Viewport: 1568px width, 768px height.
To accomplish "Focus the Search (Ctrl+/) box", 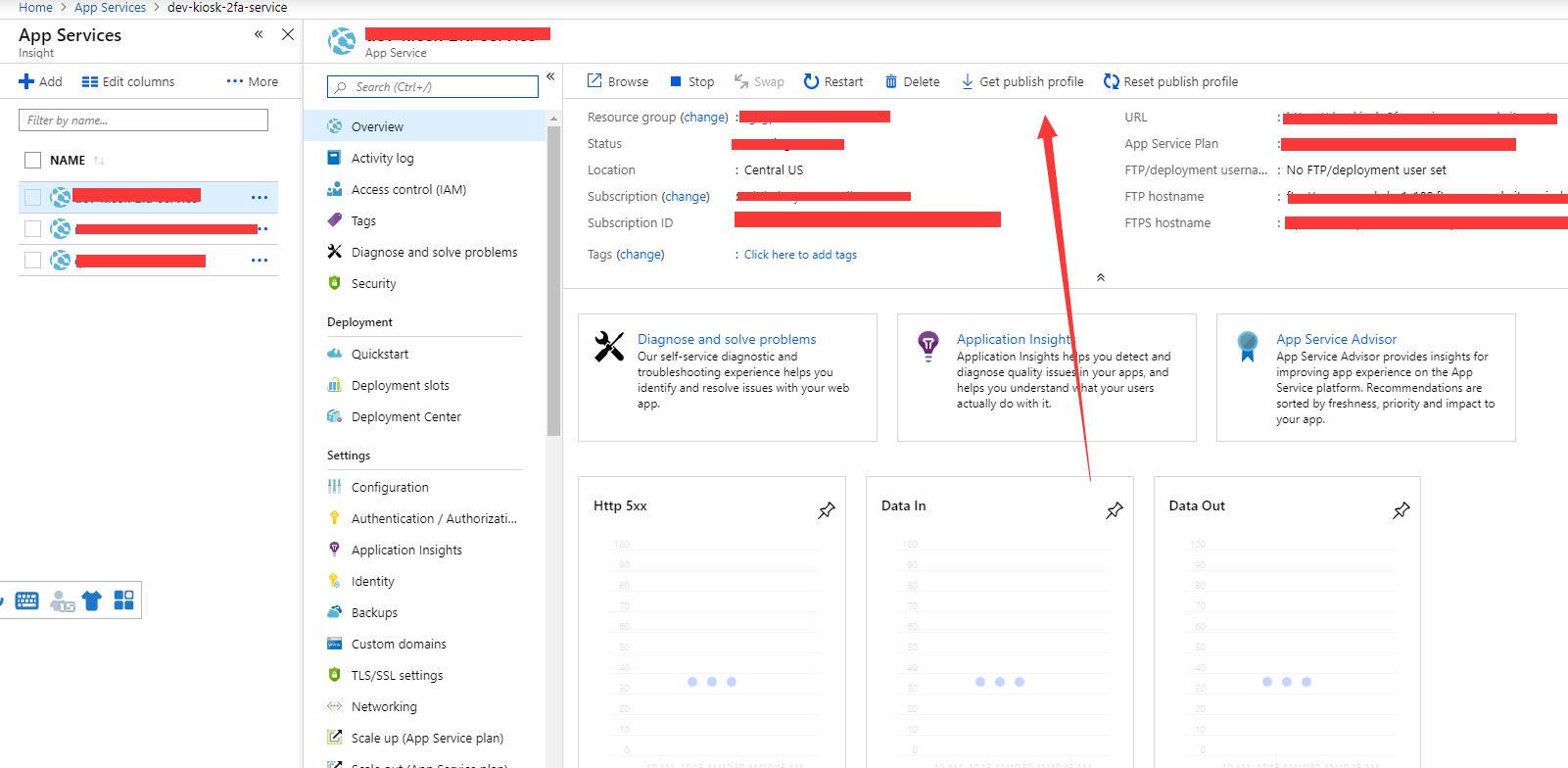I will click(x=433, y=86).
